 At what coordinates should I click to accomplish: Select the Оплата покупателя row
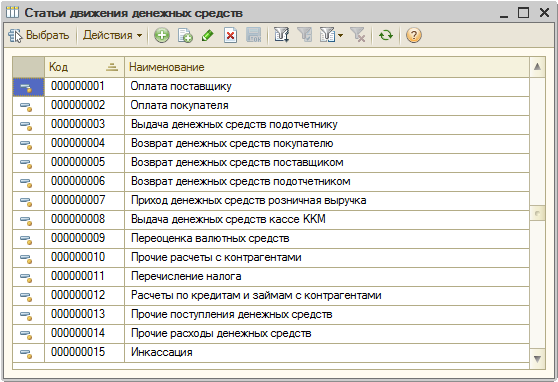[271, 105]
